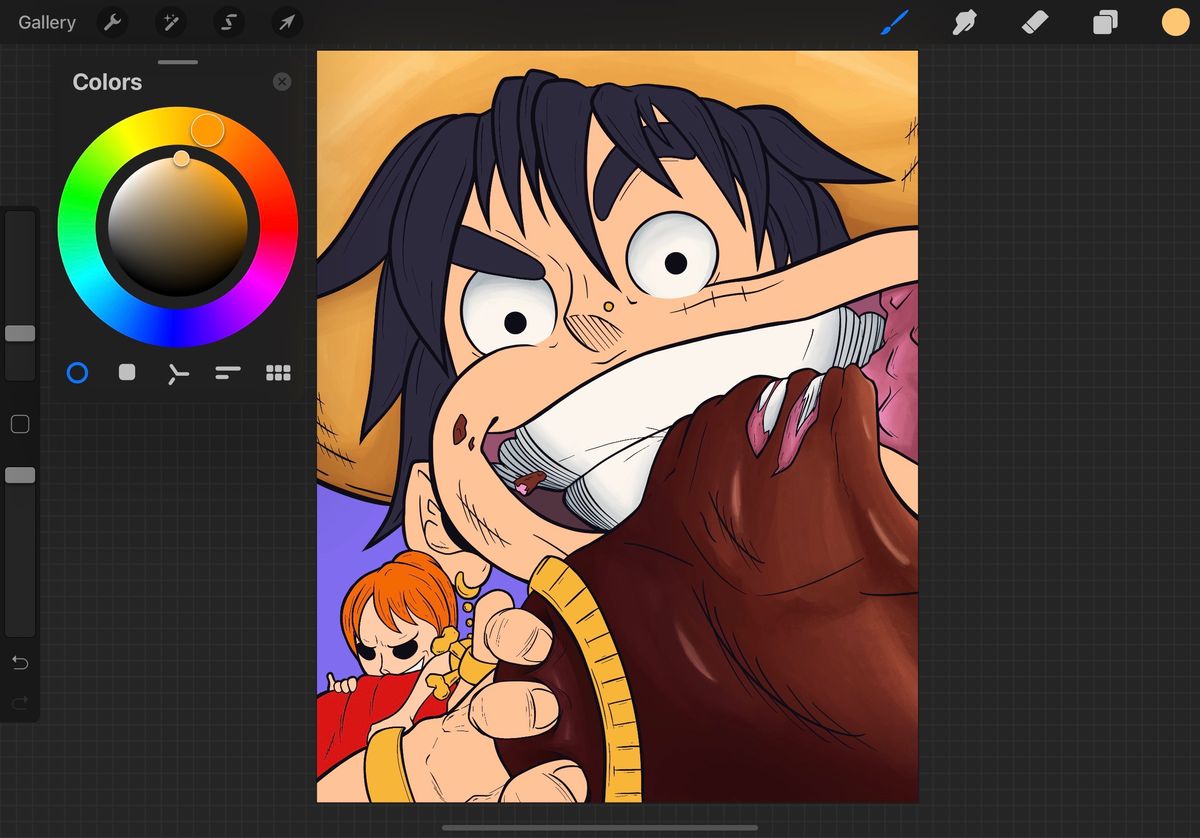Click the brush size slider handle
Screen dimensions: 1200x838
coord(20,333)
